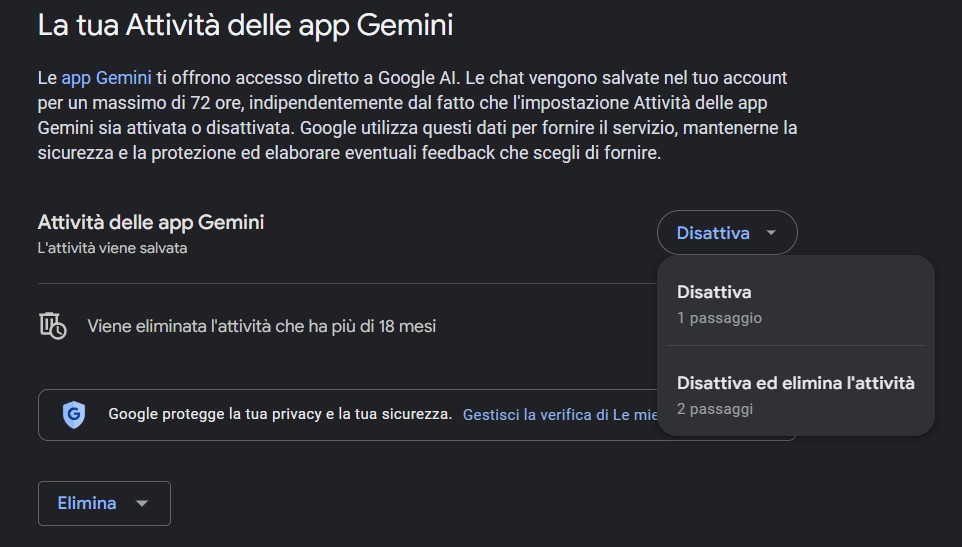Click the '2 passaggi' subtitle
The image size is (962, 547).
pos(715,408)
